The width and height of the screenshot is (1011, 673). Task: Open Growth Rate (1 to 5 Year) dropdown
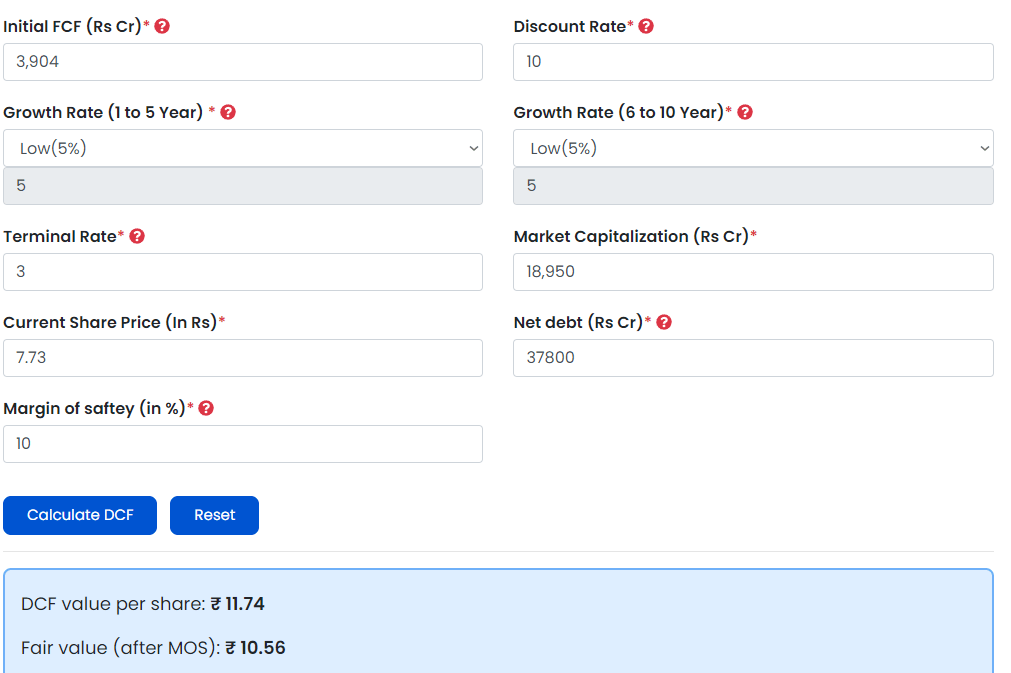(x=243, y=148)
